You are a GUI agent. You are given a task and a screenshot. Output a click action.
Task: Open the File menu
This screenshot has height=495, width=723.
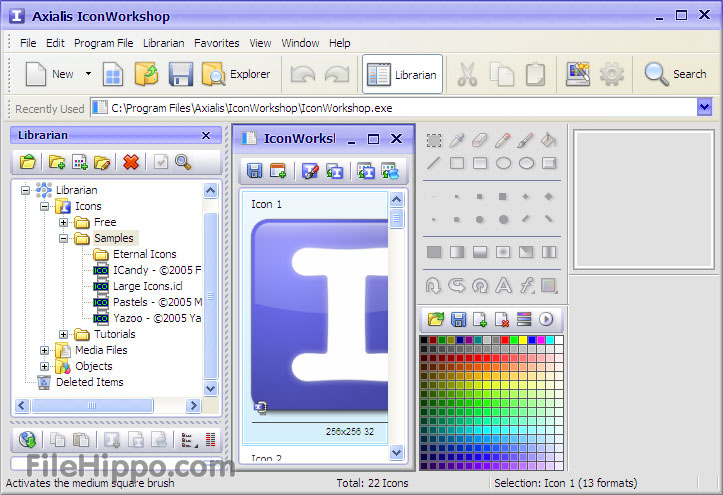point(28,43)
